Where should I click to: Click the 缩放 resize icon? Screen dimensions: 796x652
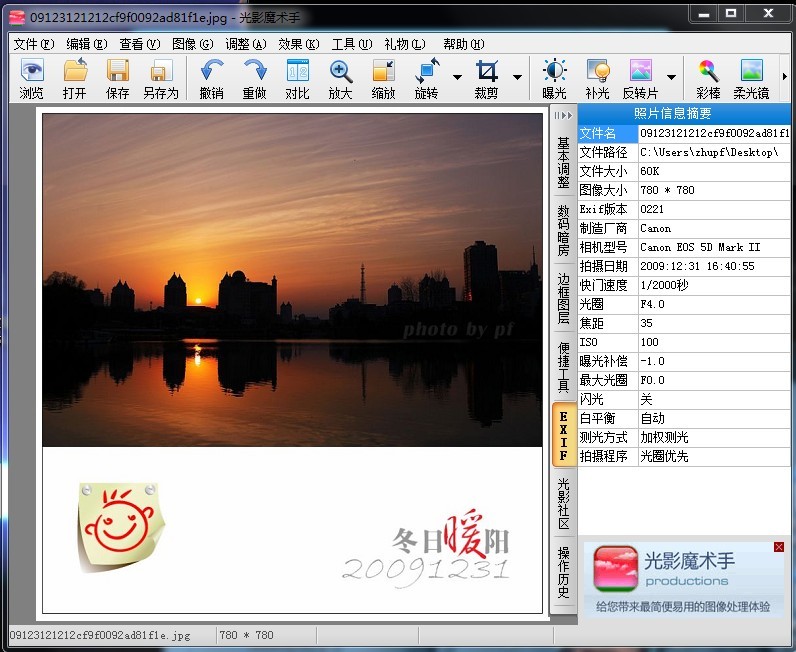coord(383,70)
